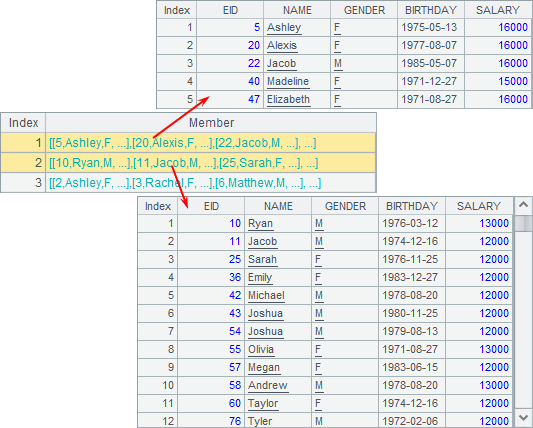Click scrollbar down arrow in bottom table
This screenshot has height=428, width=533.
click(523, 417)
